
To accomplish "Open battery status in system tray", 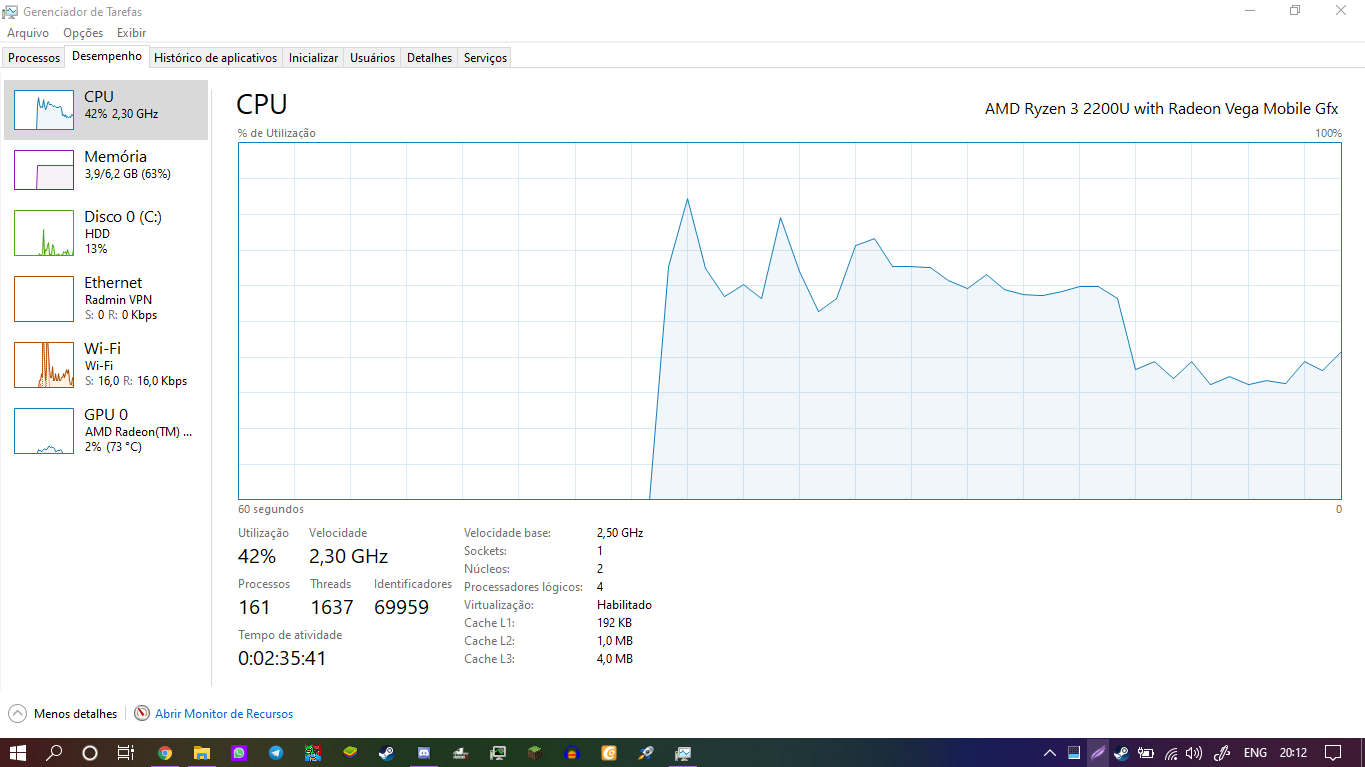I will pos(1146,752).
